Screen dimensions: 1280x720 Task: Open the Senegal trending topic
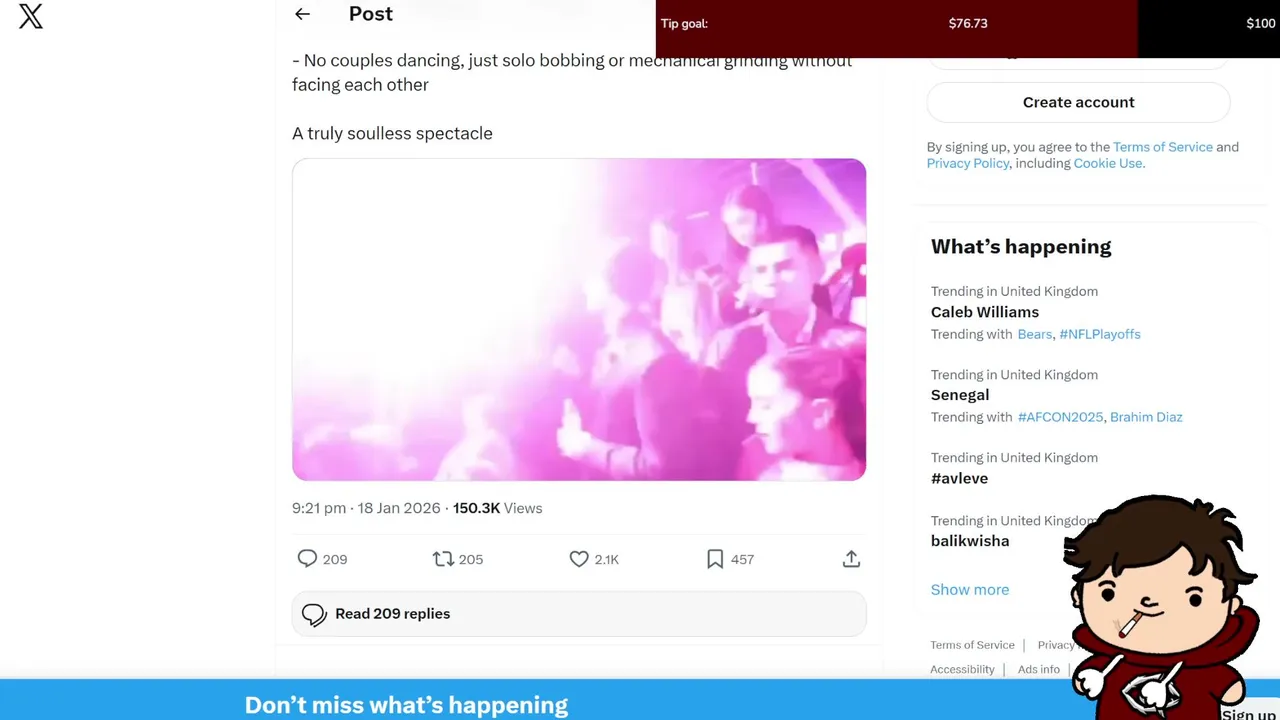959,395
